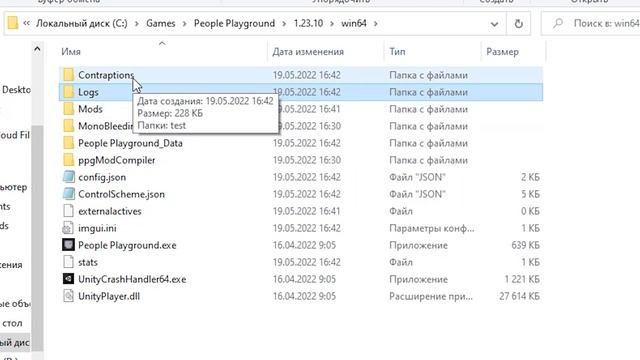
Task: Select the Contraptions folder name
Action: (x=106, y=75)
